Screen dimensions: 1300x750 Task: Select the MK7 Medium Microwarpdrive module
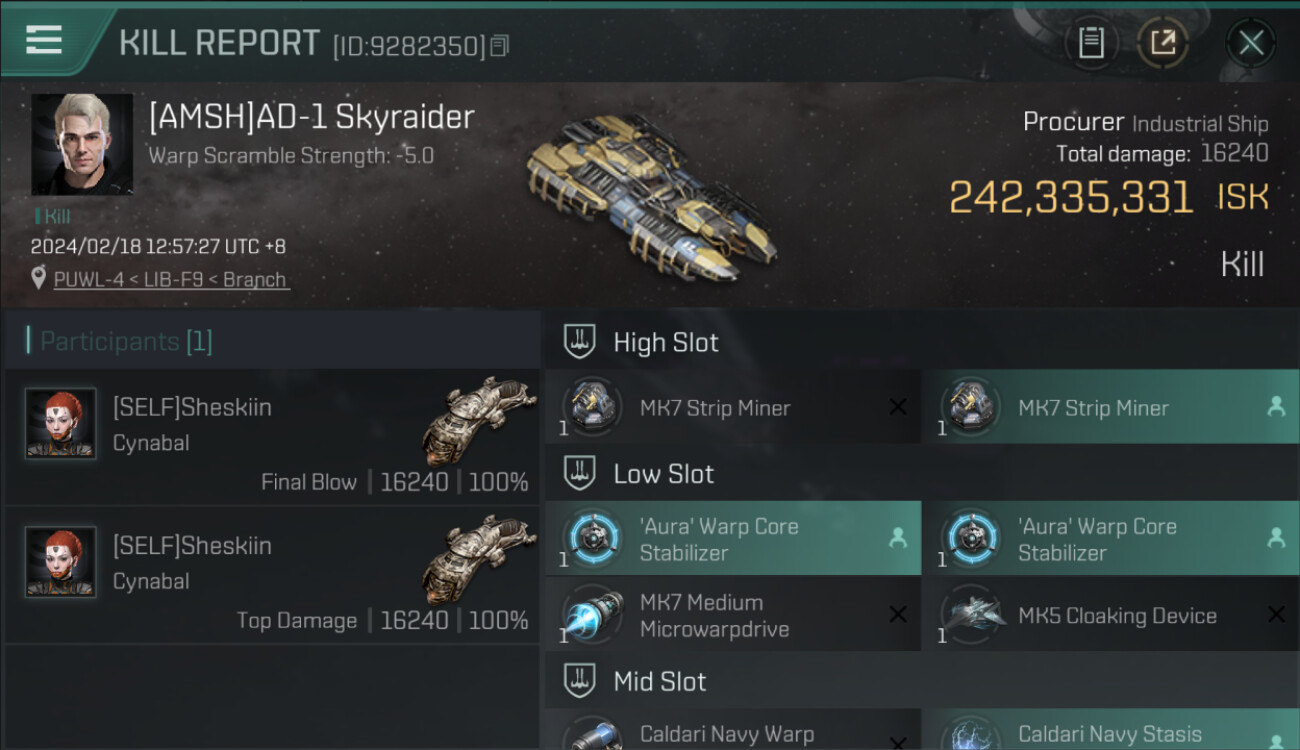pyautogui.click(x=732, y=616)
